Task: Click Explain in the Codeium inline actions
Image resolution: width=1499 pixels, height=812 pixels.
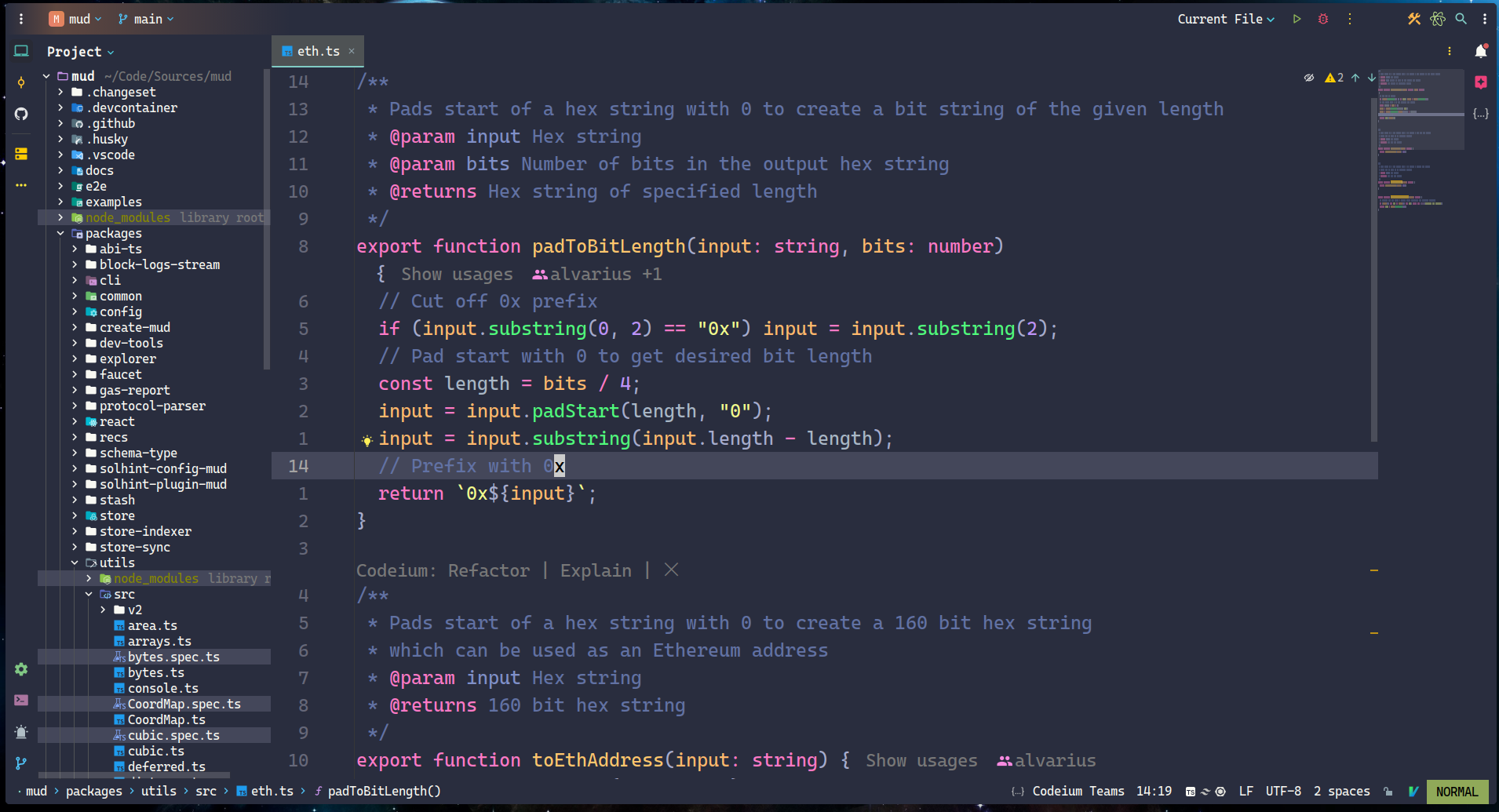Action: [595, 570]
